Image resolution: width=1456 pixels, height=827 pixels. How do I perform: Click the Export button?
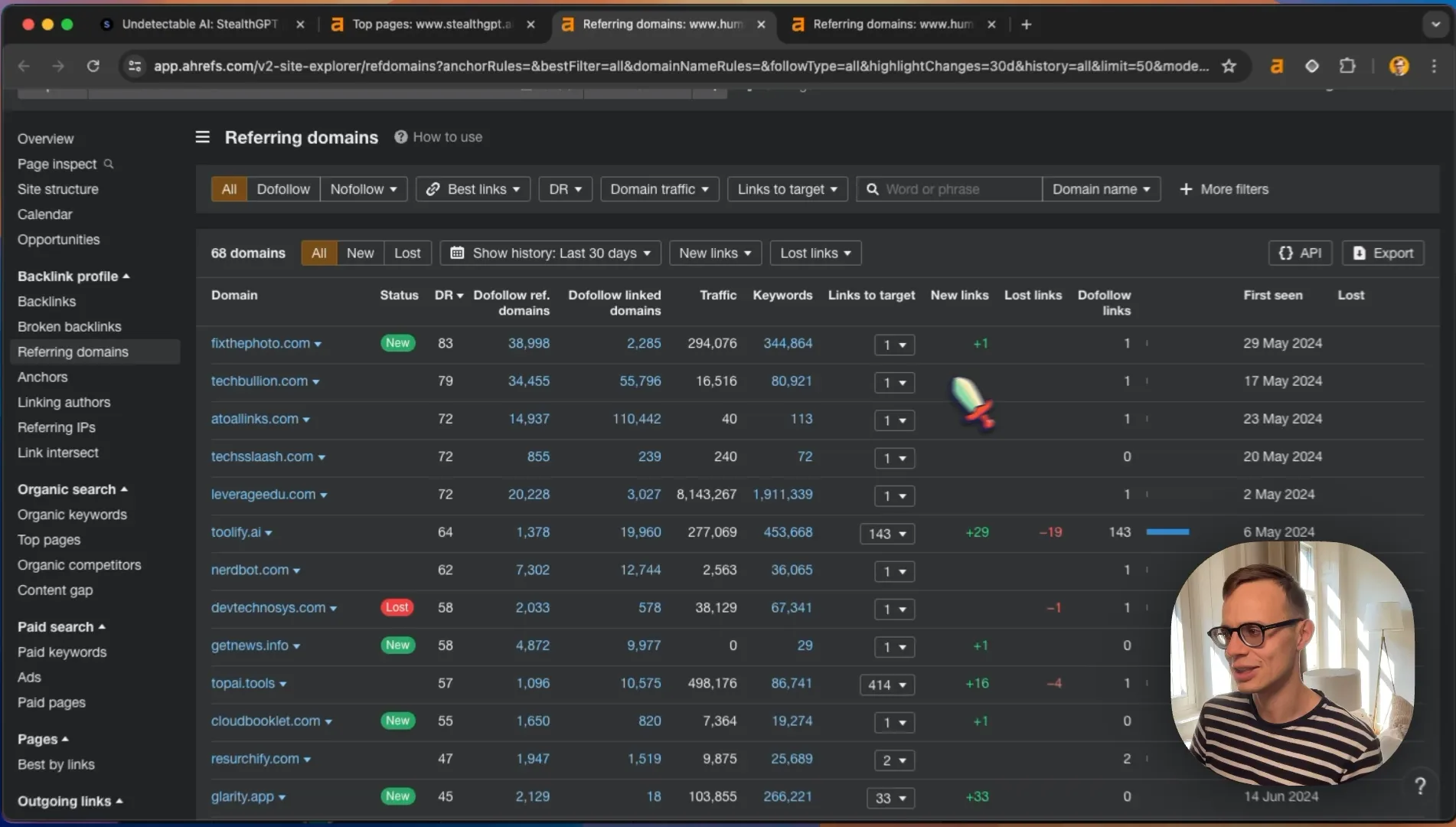[1383, 253]
